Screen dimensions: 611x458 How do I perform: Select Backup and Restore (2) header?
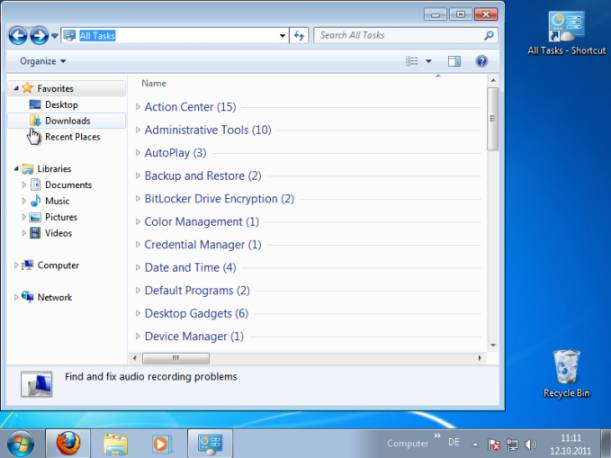click(203, 176)
